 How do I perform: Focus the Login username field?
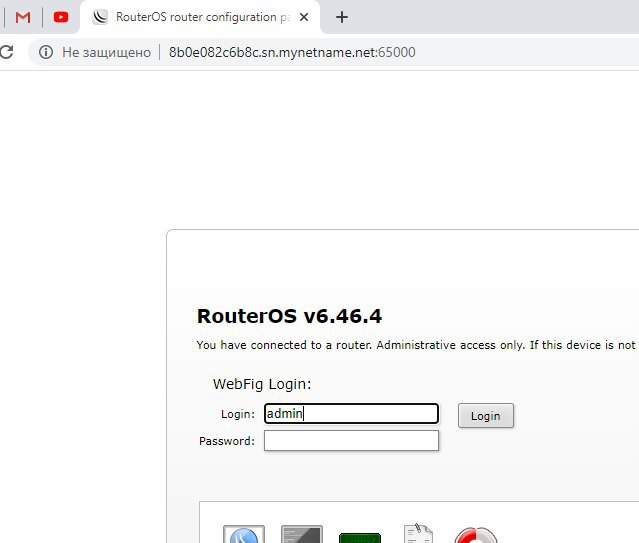click(351, 414)
